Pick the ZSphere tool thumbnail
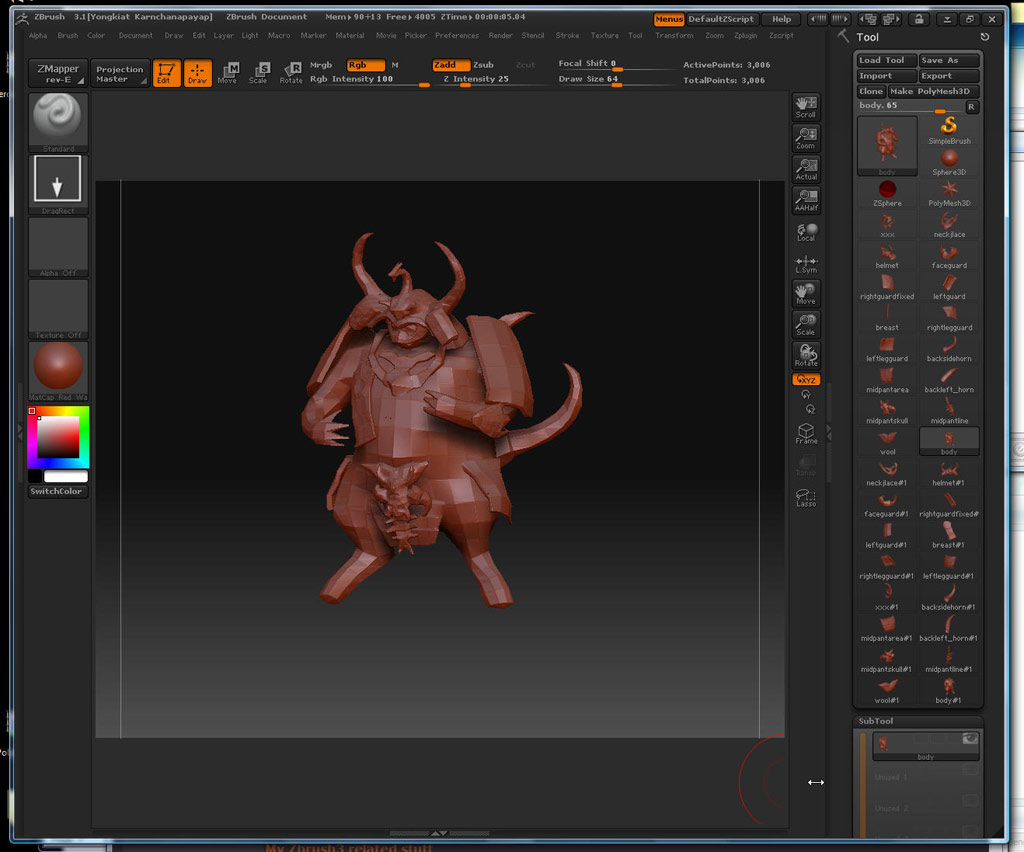The width and height of the screenshot is (1024, 852). pos(887,190)
